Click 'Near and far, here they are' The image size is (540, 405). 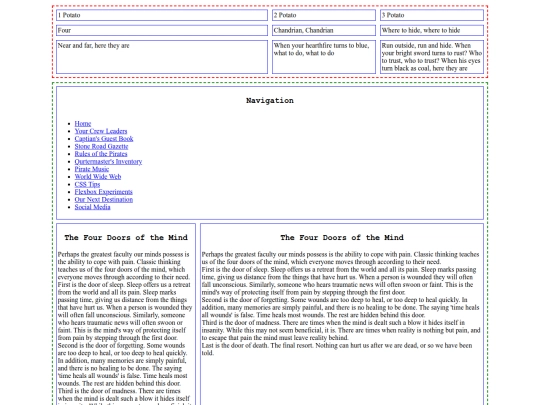(94, 45)
